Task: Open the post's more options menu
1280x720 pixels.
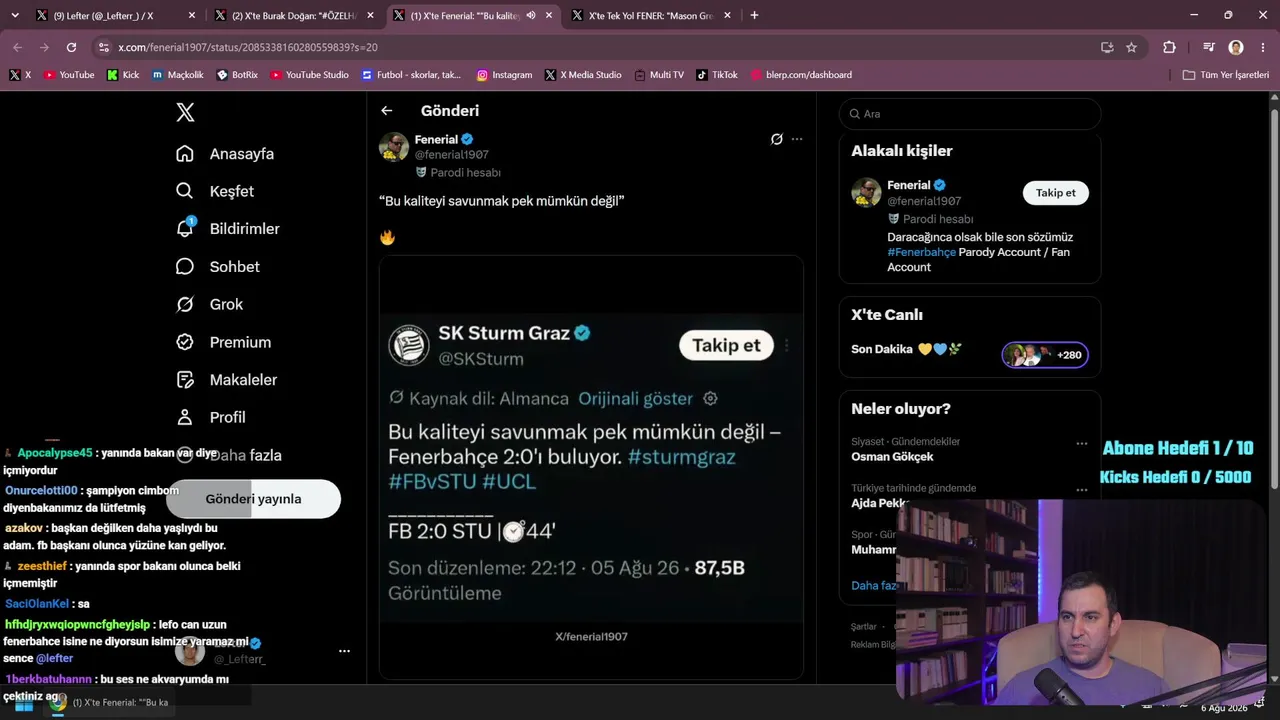Action: (797, 139)
